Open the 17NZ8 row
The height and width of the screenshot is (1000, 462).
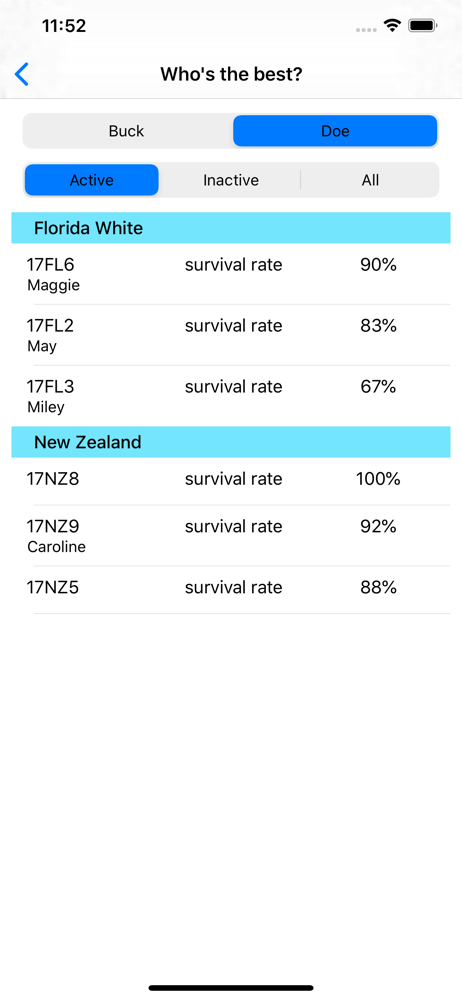[x=231, y=481]
